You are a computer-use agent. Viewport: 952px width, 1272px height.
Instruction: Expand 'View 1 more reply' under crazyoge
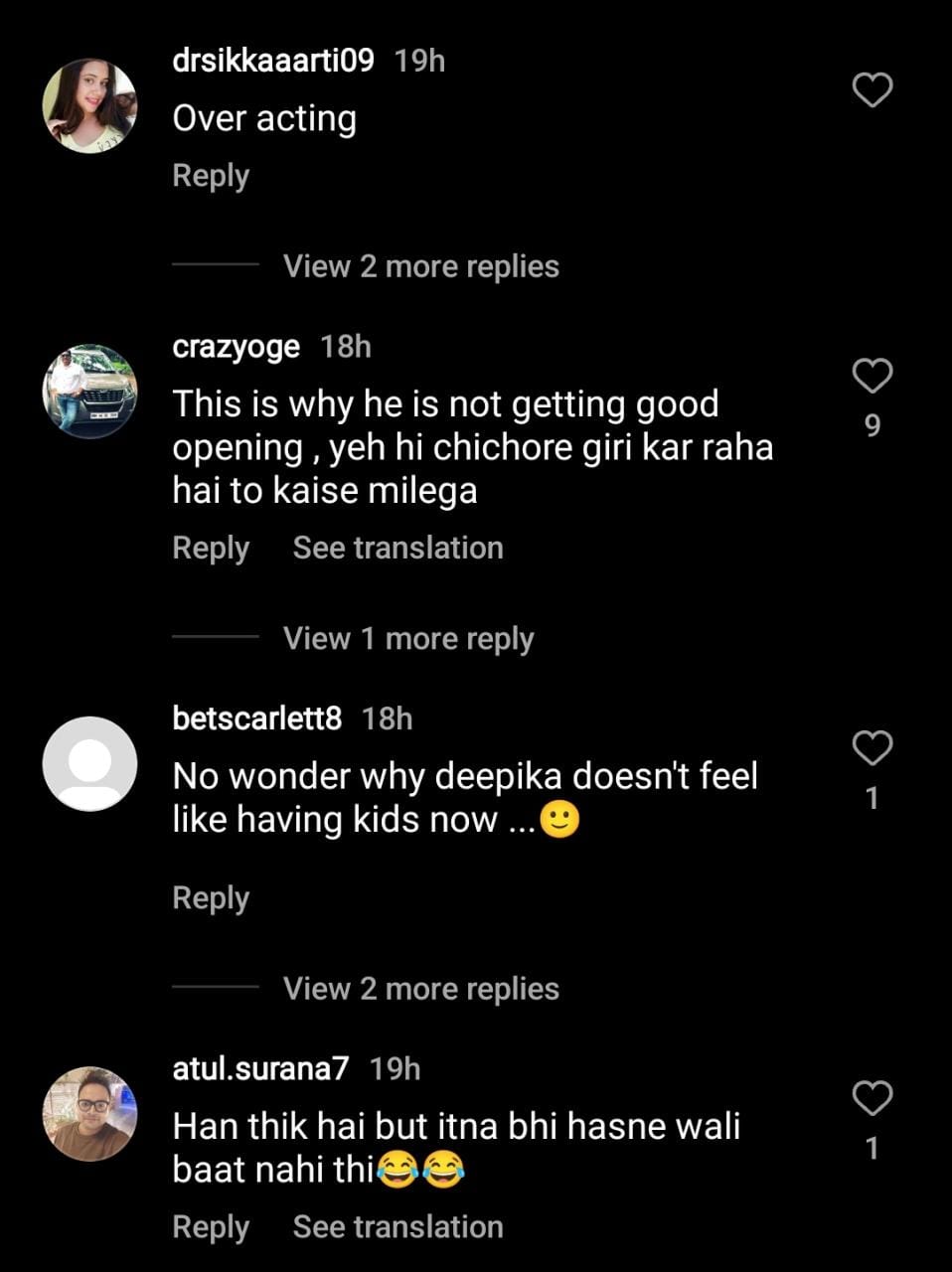[408, 638]
